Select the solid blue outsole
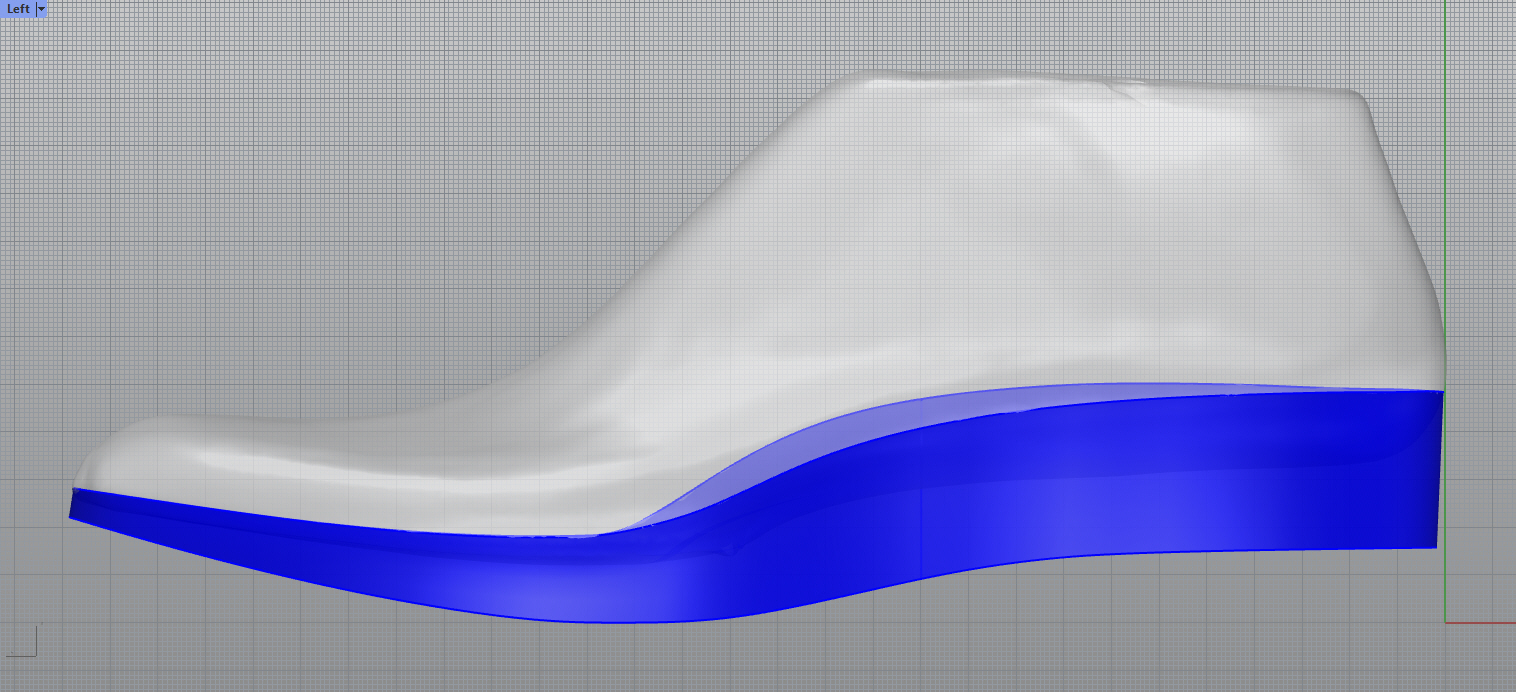Image resolution: width=1516 pixels, height=692 pixels. pyautogui.click(x=1100, y=480)
